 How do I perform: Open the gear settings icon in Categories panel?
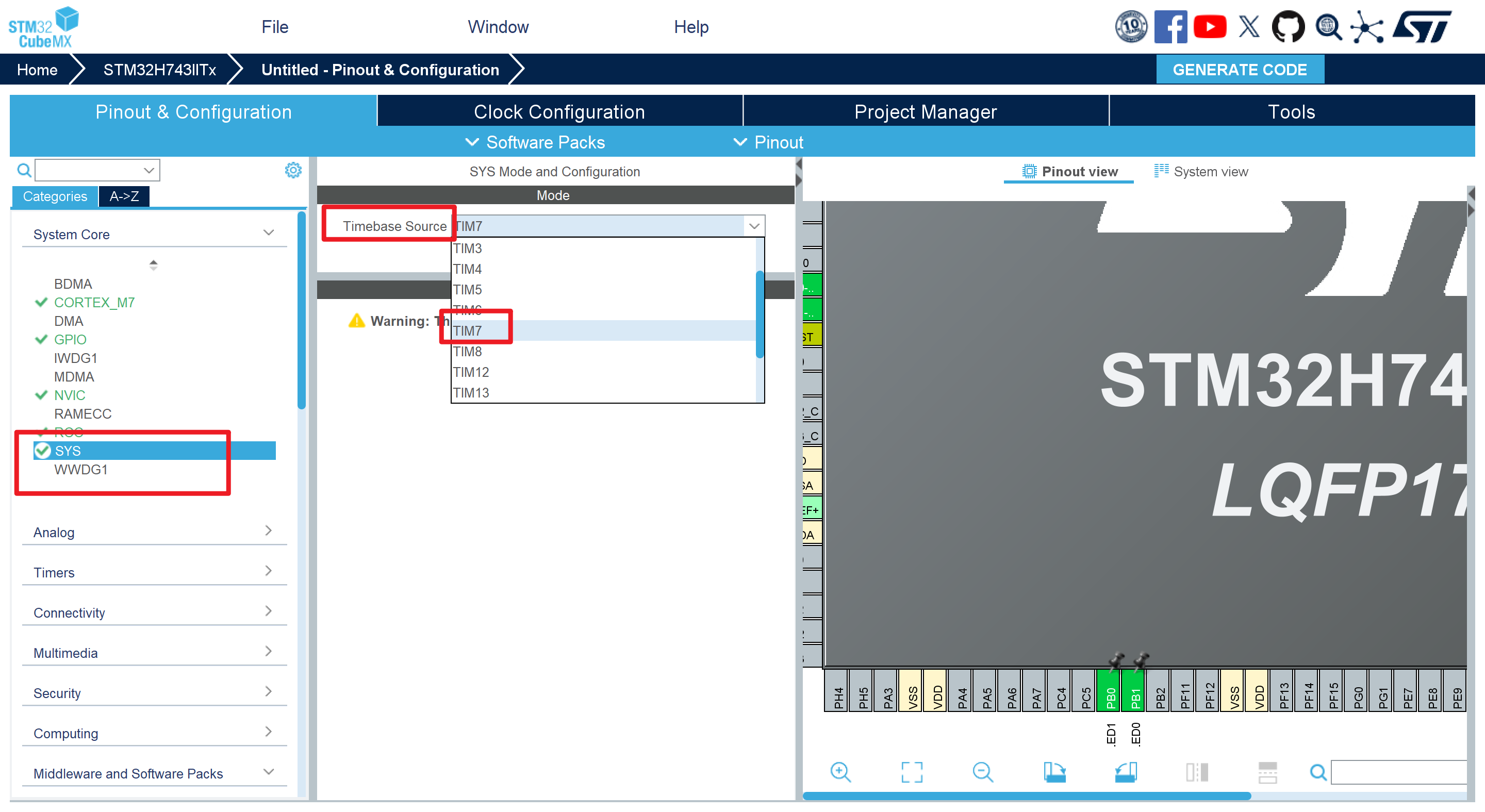(293, 170)
